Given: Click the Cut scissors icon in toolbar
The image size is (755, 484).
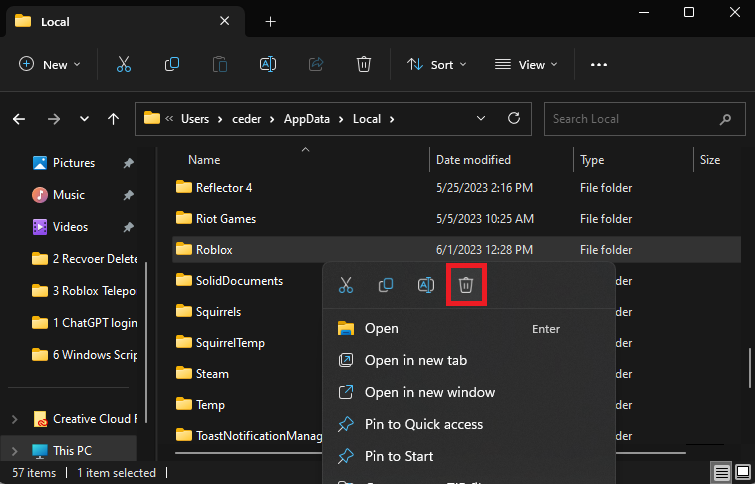Looking at the screenshot, I should point(124,64).
